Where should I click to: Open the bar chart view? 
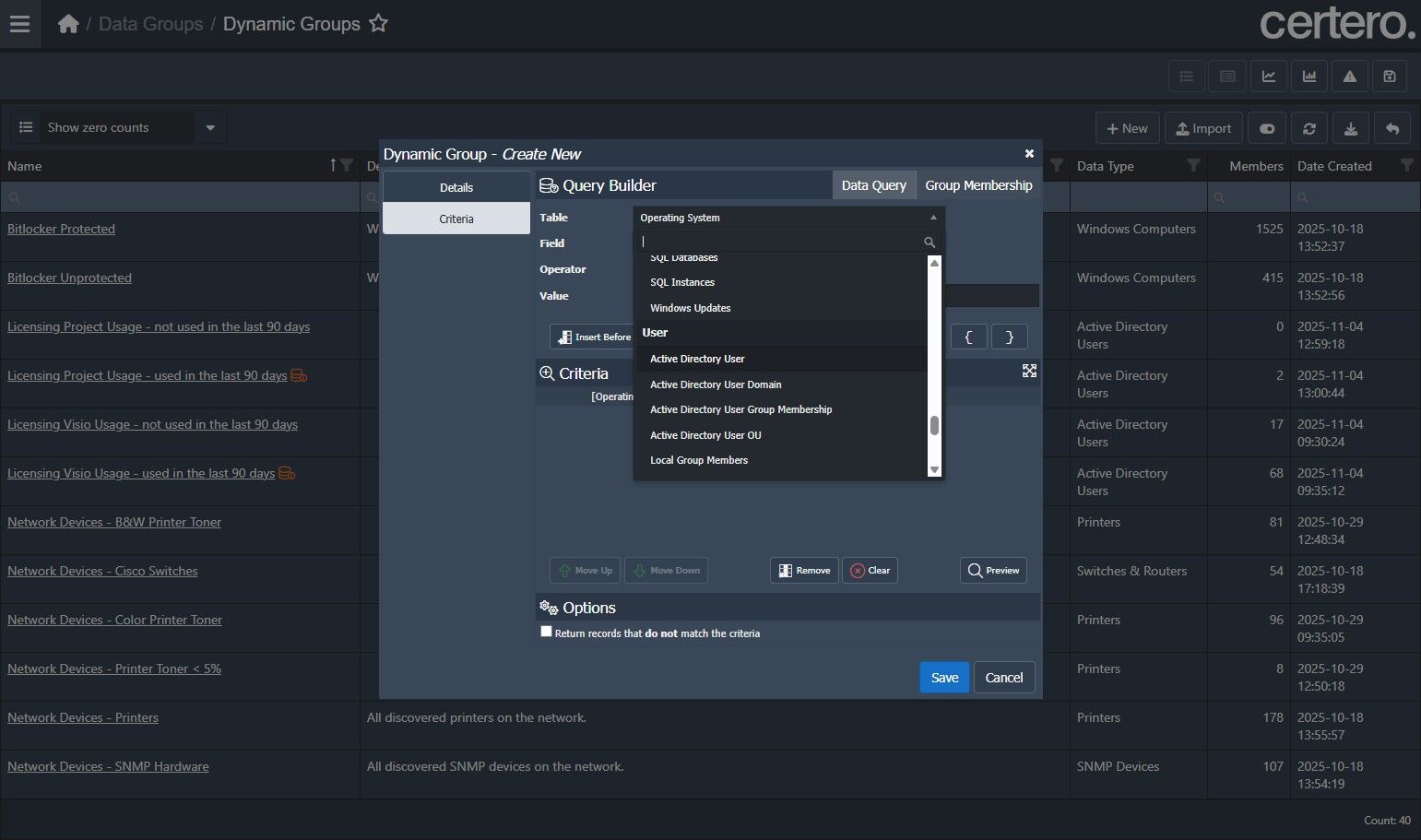[x=1309, y=77]
